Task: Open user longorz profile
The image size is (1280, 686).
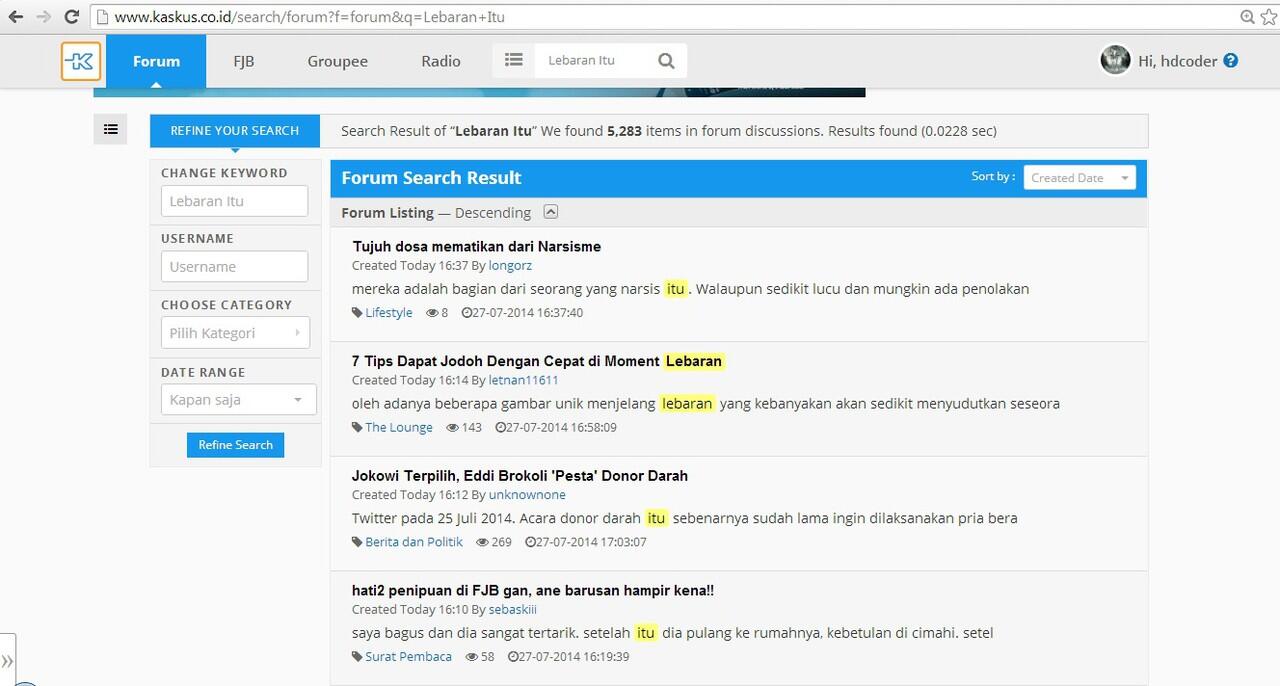Action: 510,266
